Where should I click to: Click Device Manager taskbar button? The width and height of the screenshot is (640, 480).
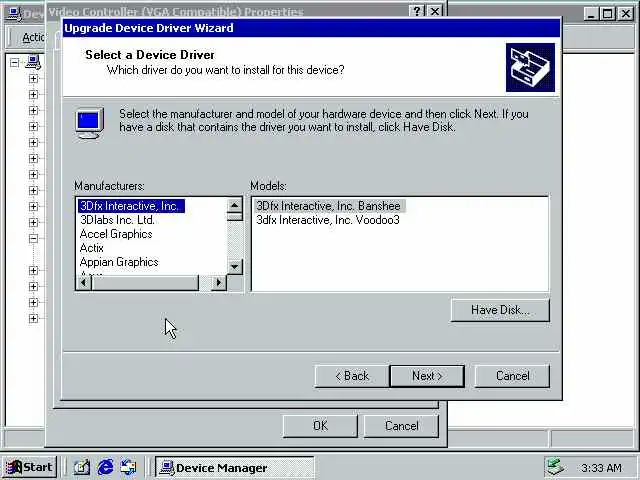(x=234, y=467)
